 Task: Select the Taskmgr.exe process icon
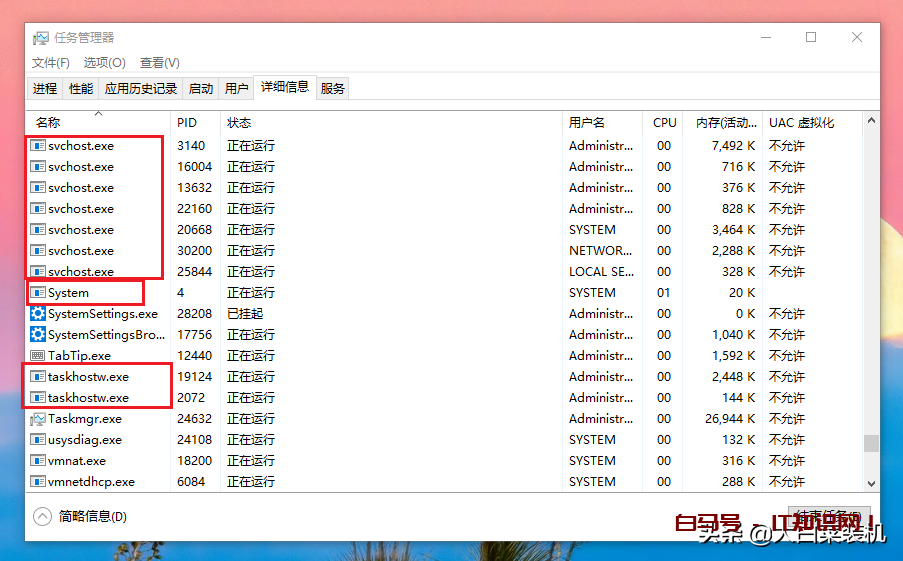[38, 419]
